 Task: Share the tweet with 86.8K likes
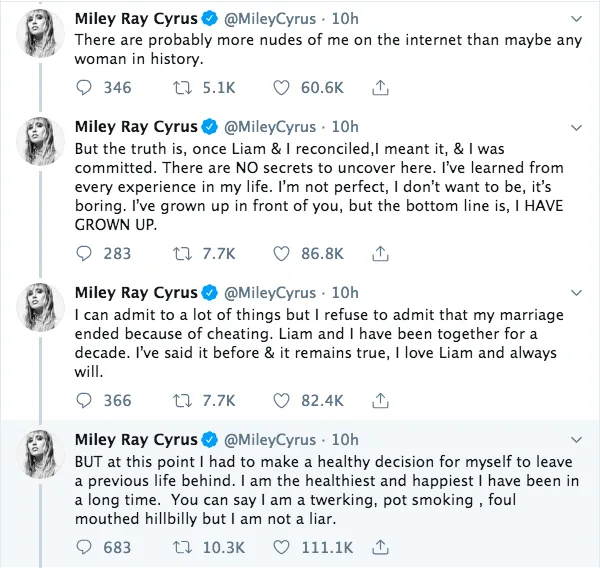click(379, 254)
